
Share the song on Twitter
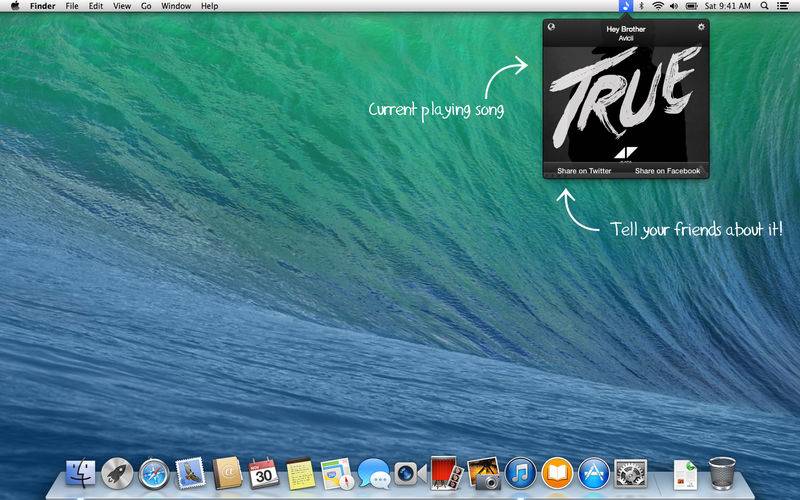click(584, 171)
